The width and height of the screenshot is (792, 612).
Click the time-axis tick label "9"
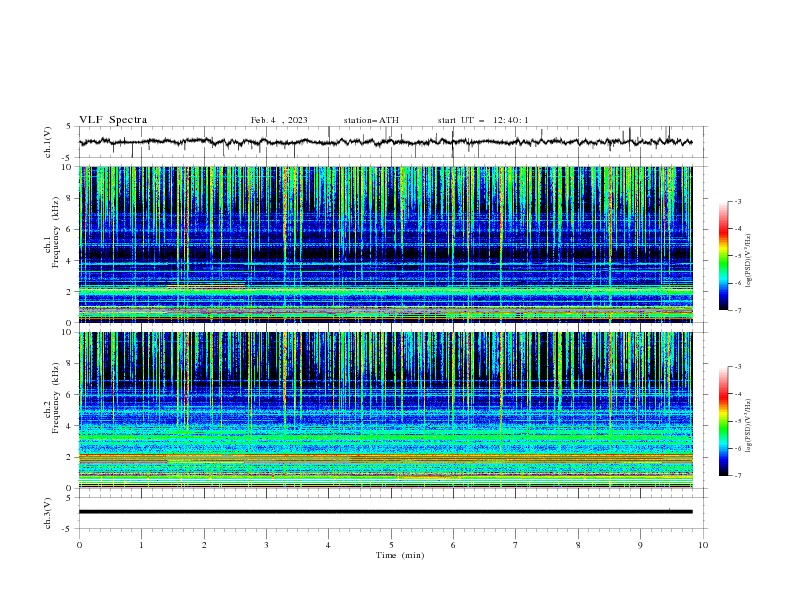pos(640,545)
